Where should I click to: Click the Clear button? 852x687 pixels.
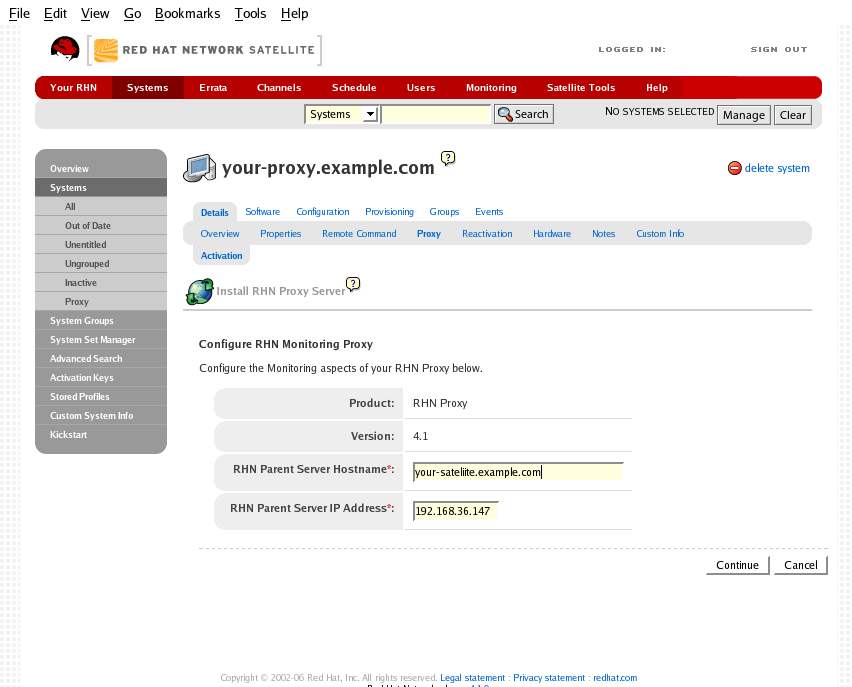tap(792, 115)
